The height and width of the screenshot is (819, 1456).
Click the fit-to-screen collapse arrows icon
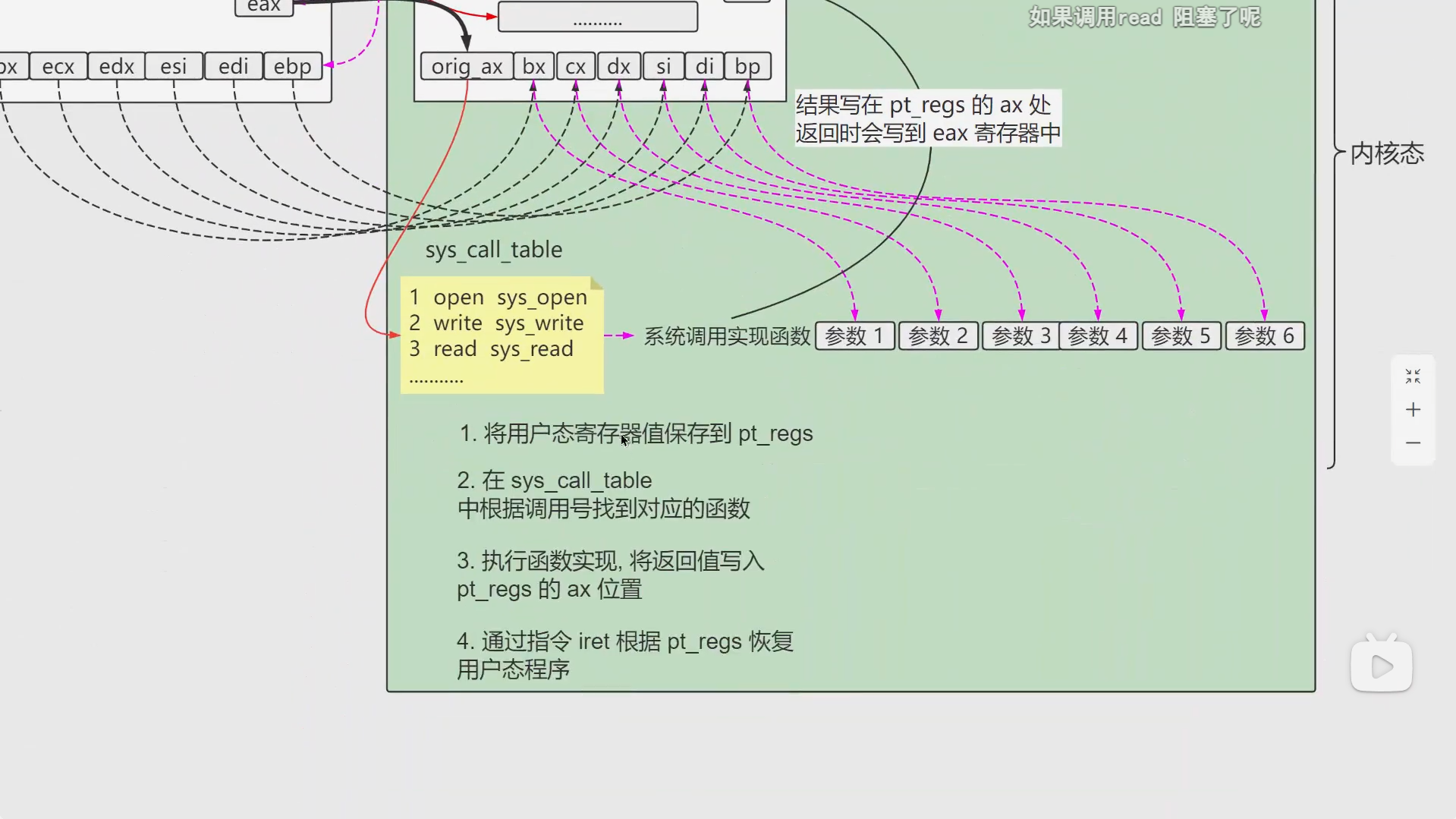point(1413,376)
